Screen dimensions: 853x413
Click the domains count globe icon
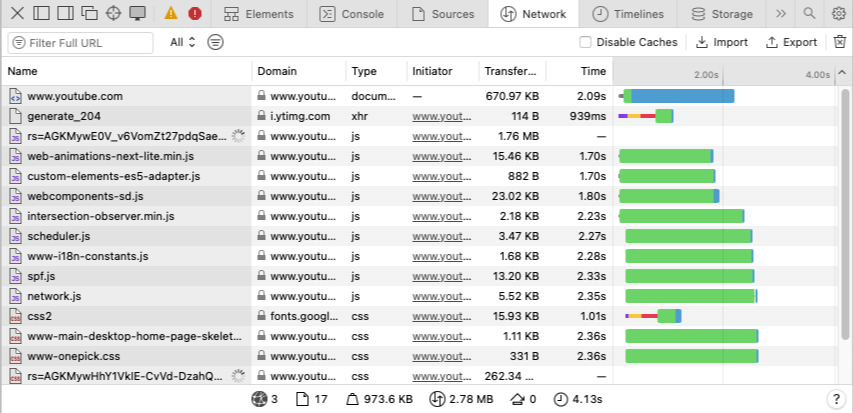tap(258, 399)
